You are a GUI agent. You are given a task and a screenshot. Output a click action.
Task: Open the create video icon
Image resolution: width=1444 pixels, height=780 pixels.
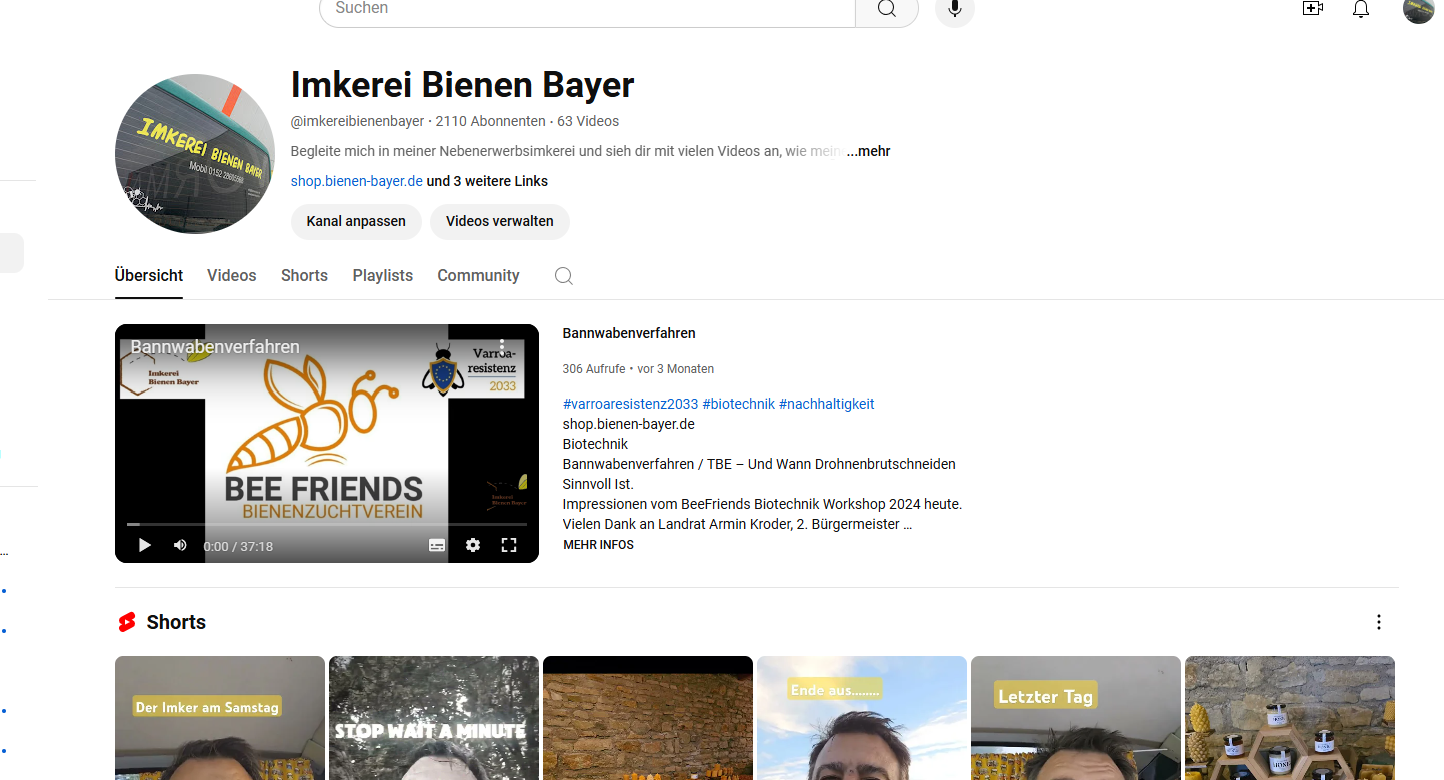[x=1312, y=9]
